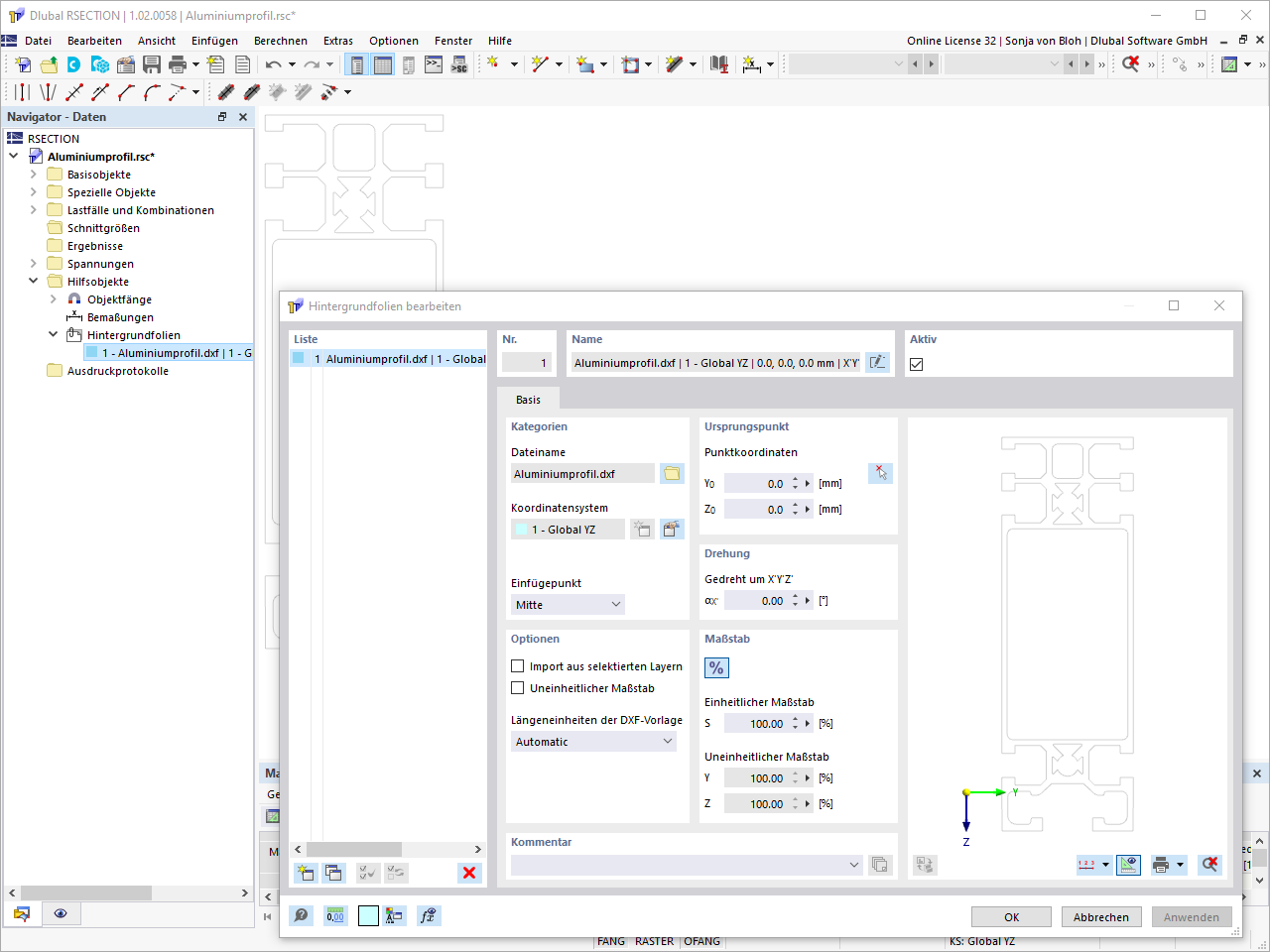The height and width of the screenshot is (952, 1270).
Task: Click the redo arrow in the toolbar
Action: (x=312, y=64)
